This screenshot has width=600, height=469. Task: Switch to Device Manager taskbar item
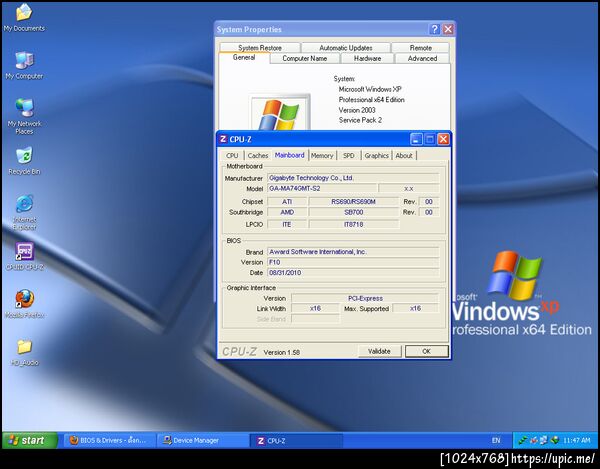click(x=203, y=440)
